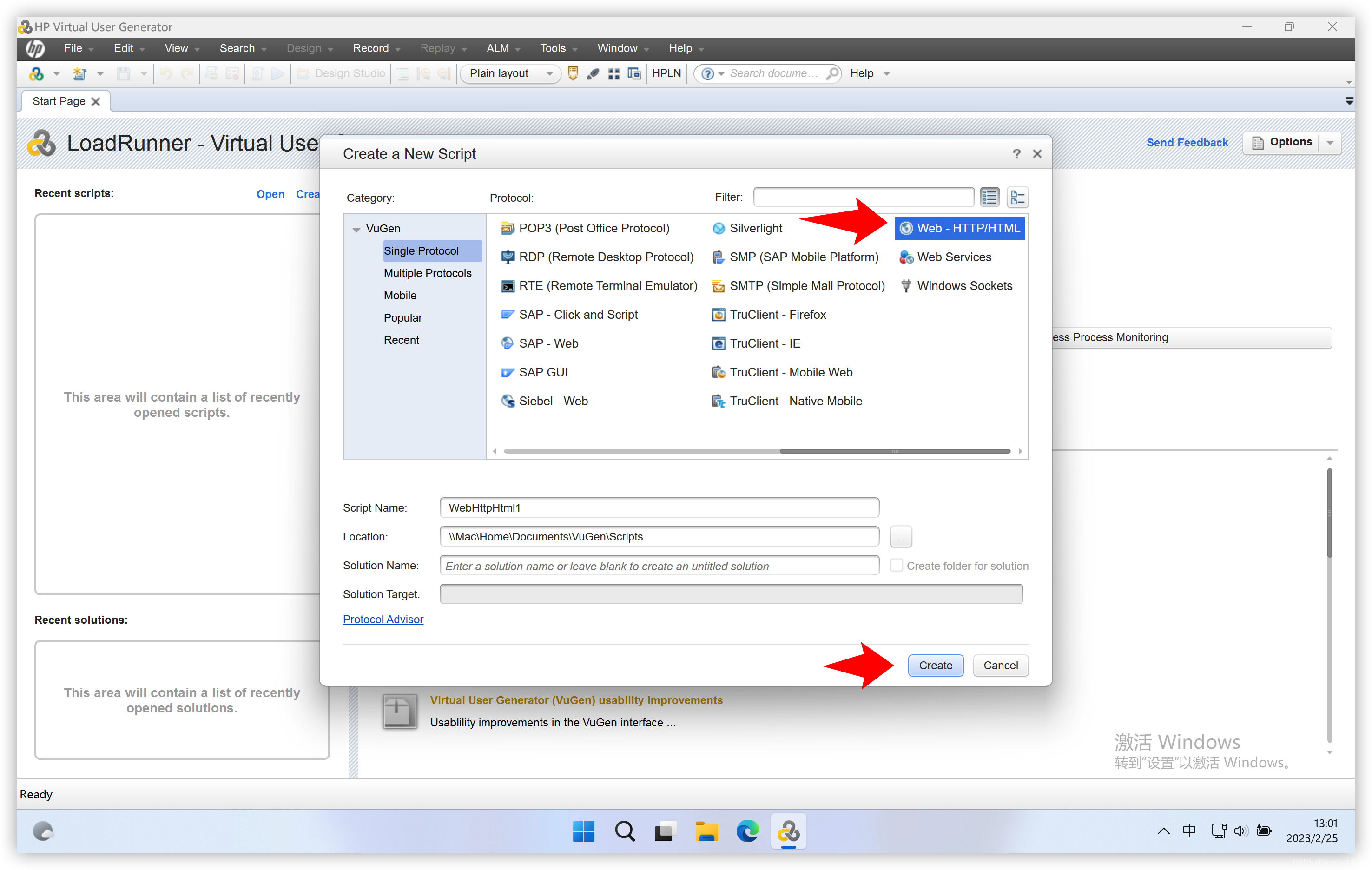Screen dimensions: 1372x870
Task: Close the Create a New Script dialog
Action: pyautogui.click(x=1037, y=154)
